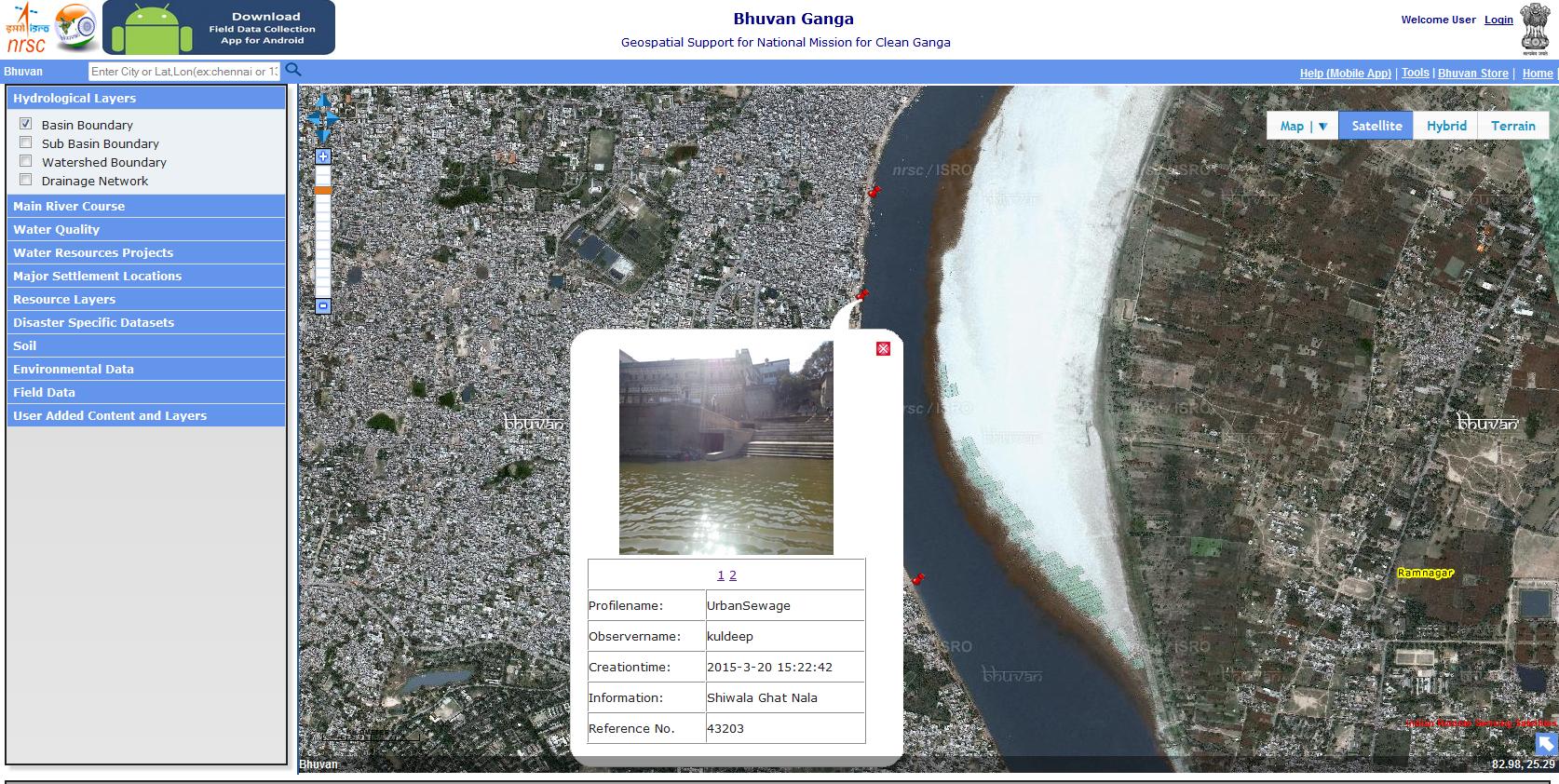Go to the Home link
The height and width of the screenshot is (784, 1559).
pyautogui.click(x=1538, y=74)
